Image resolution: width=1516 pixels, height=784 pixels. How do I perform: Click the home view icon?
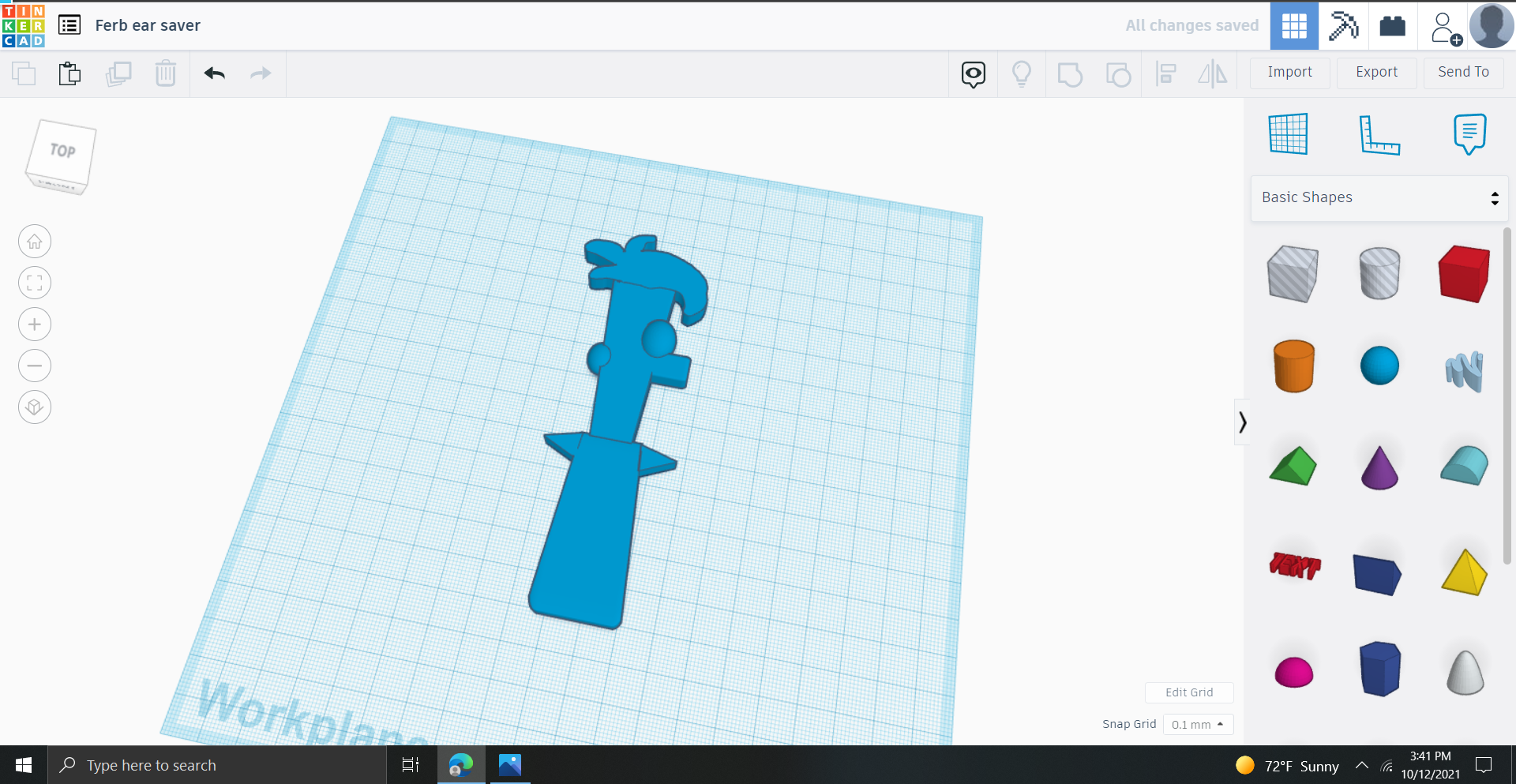point(34,241)
